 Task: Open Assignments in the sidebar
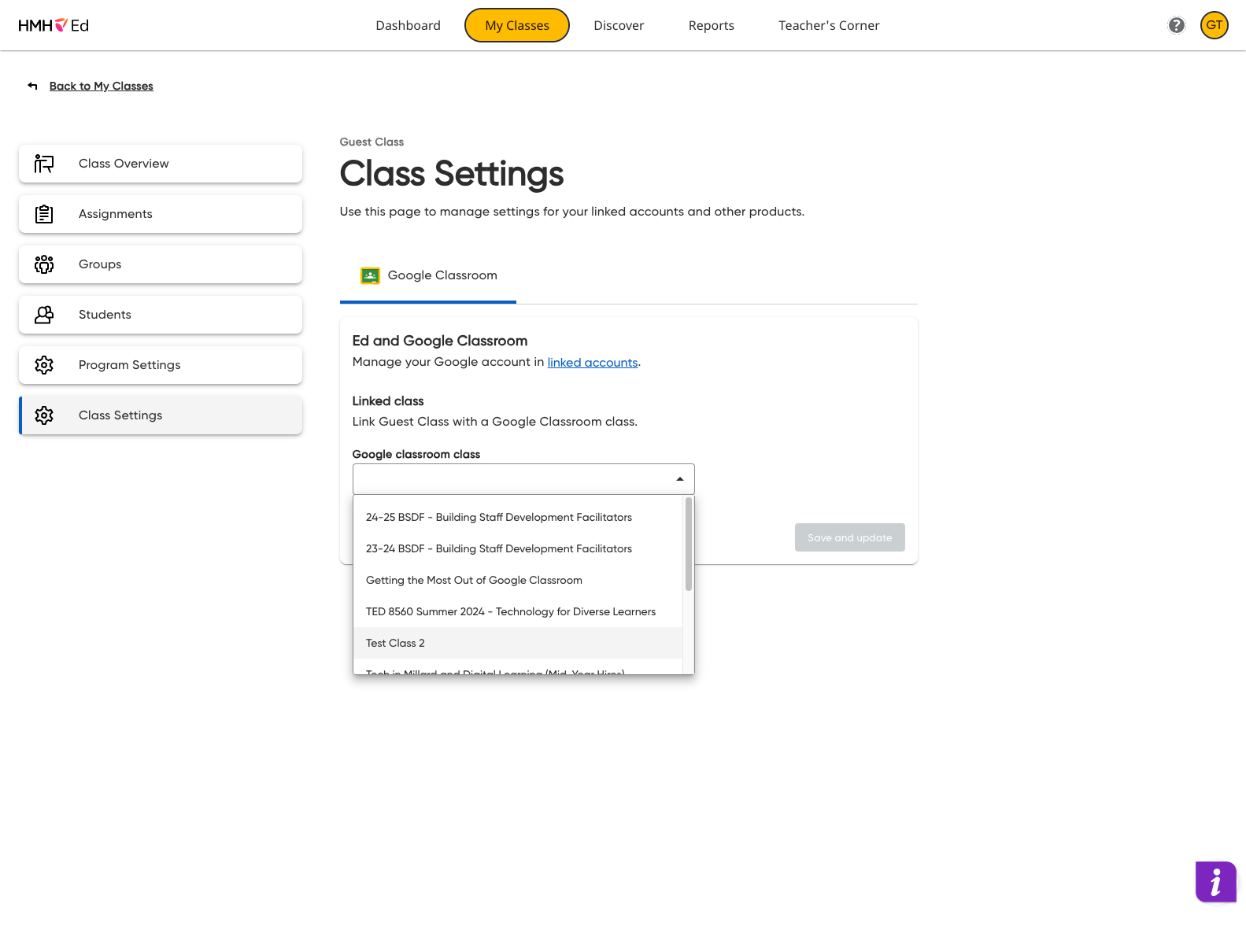pyautogui.click(x=161, y=214)
